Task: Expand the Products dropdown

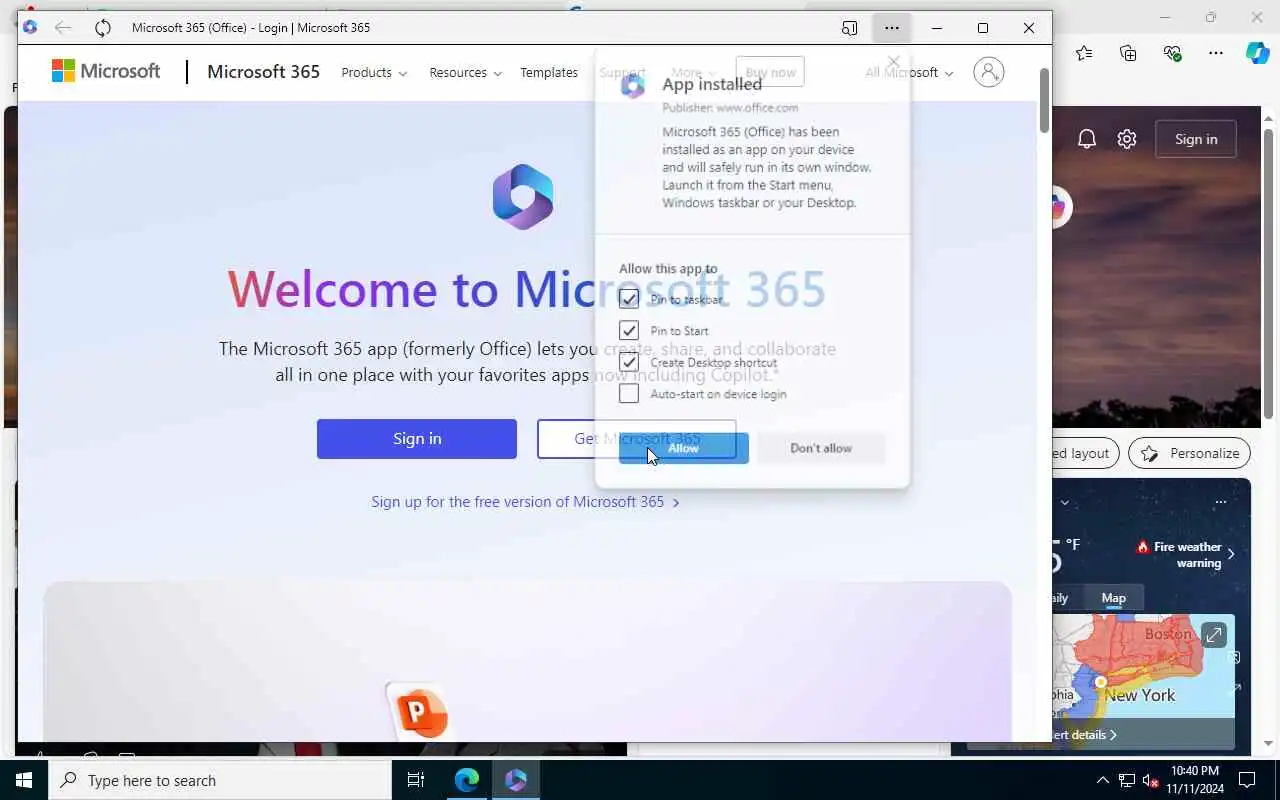Action: 374,72
